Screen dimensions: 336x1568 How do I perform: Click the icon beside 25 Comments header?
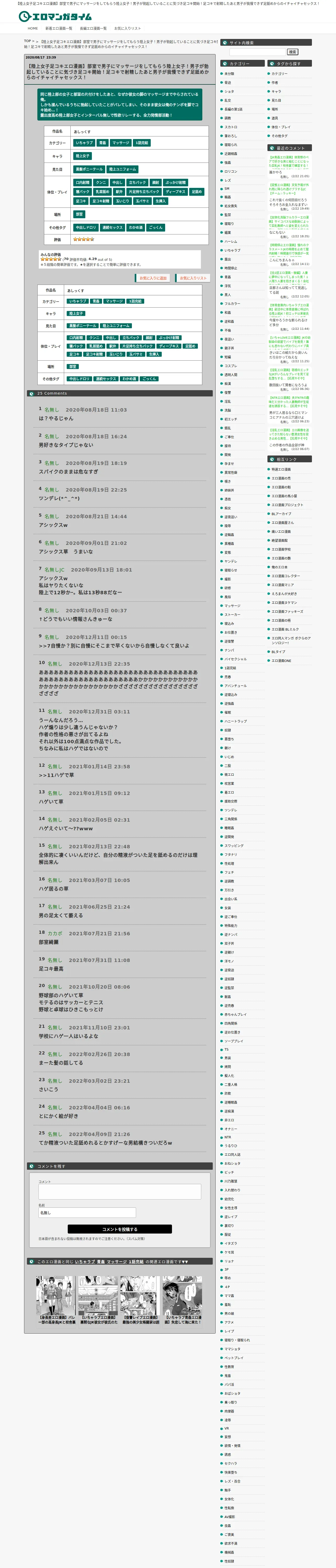pyautogui.click(x=32, y=393)
